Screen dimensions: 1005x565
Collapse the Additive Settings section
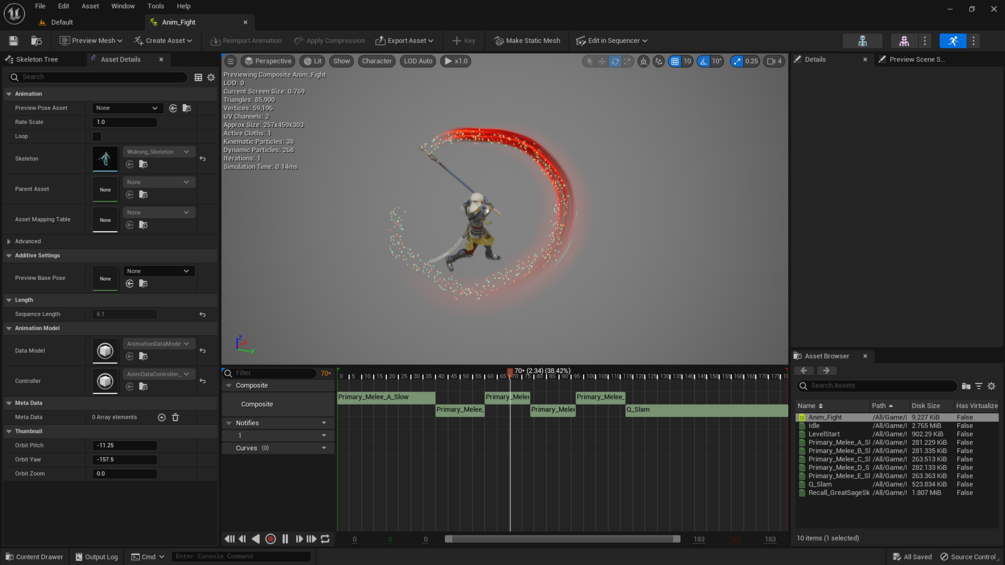[x=9, y=256]
